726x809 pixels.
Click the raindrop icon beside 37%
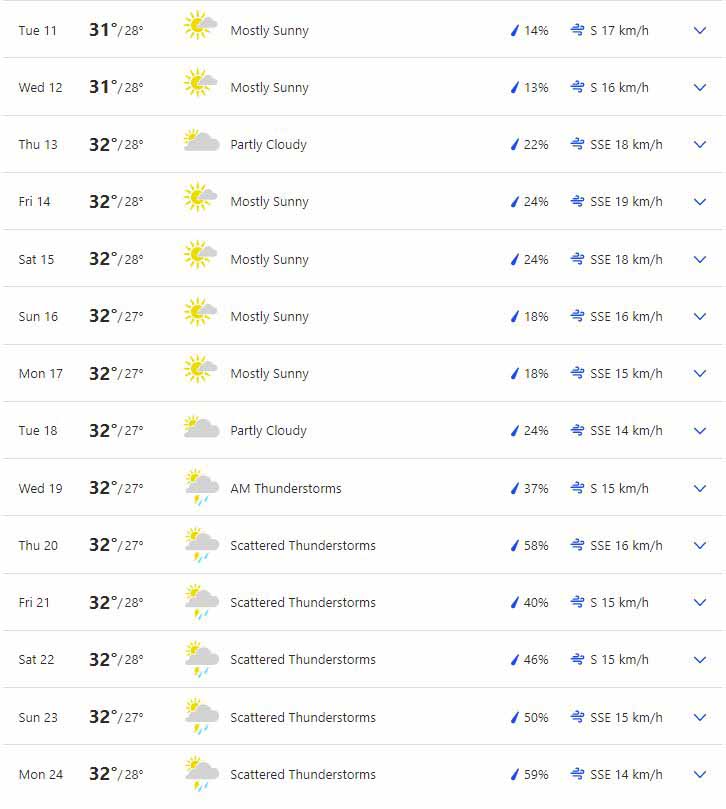[x=514, y=488]
